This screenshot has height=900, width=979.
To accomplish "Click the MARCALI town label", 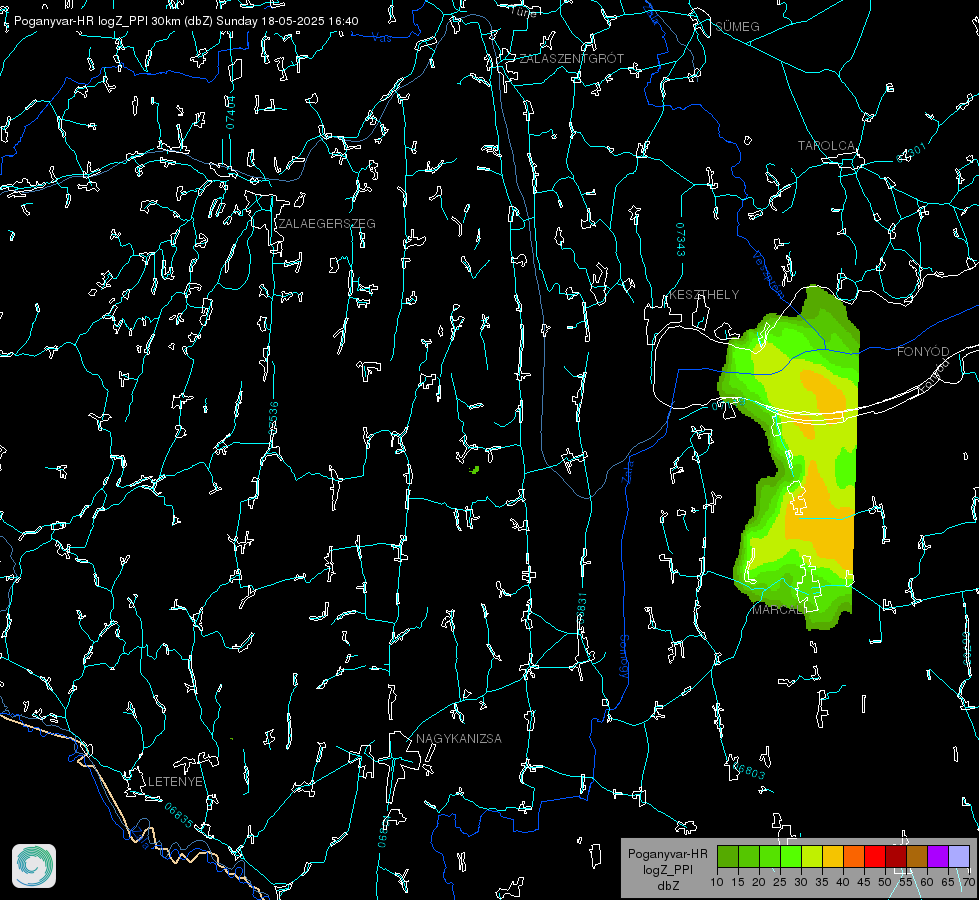I will (x=778, y=610).
